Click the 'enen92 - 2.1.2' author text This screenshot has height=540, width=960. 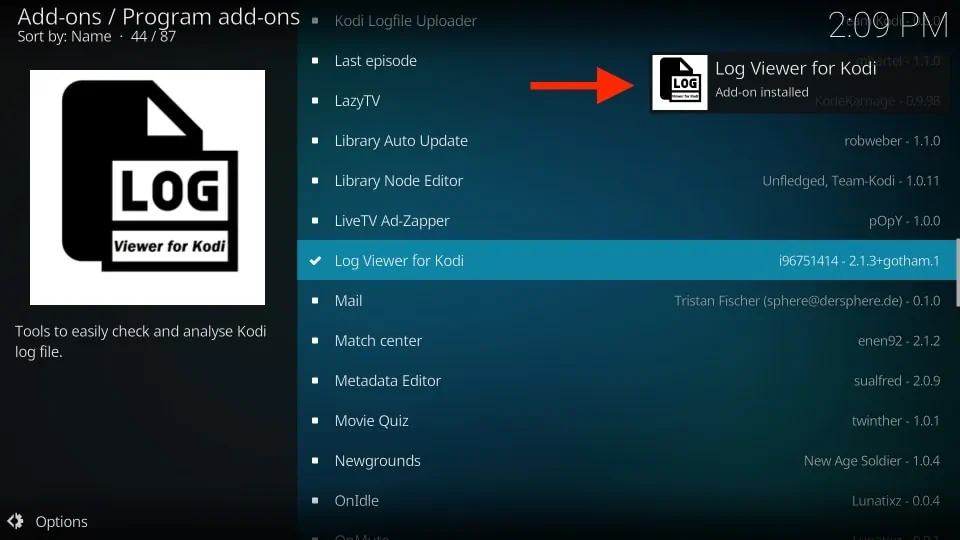899,340
